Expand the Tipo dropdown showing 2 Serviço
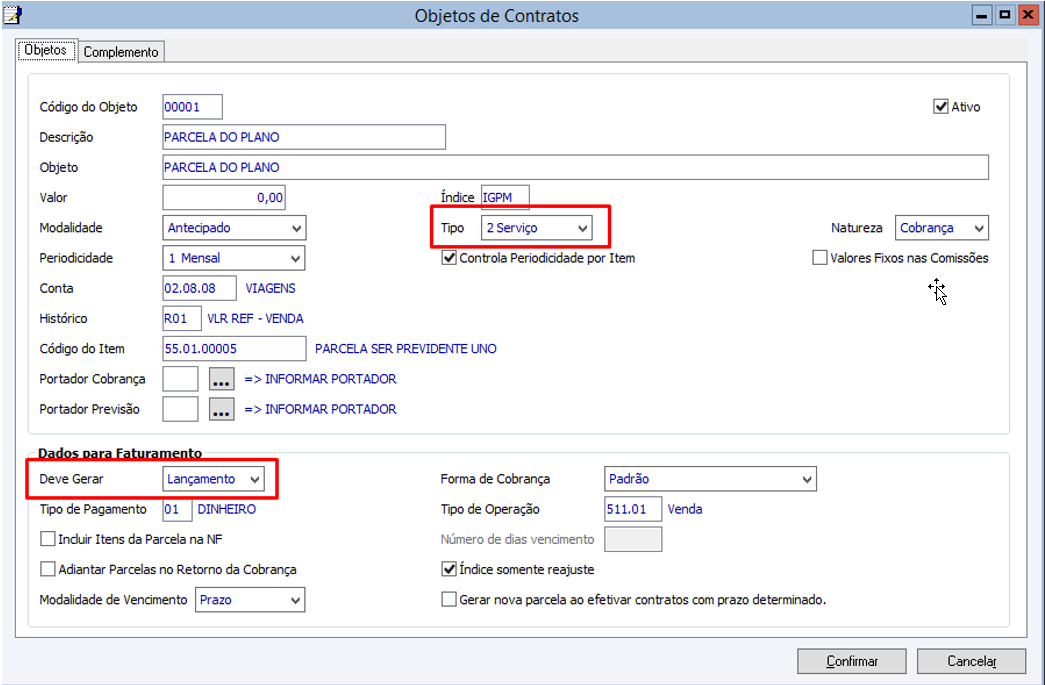This screenshot has height=685, width=1045. pos(536,228)
